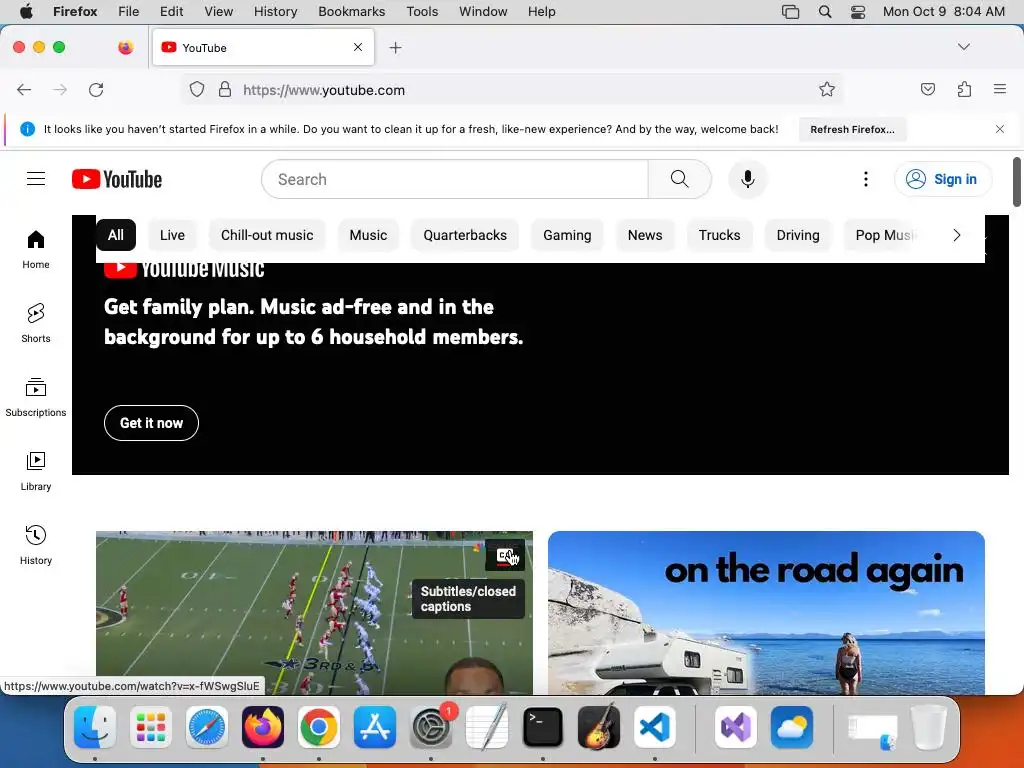The height and width of the screenshot is (768, 1024).
Task: Click the Get it now button
Action: pos(152,423)
